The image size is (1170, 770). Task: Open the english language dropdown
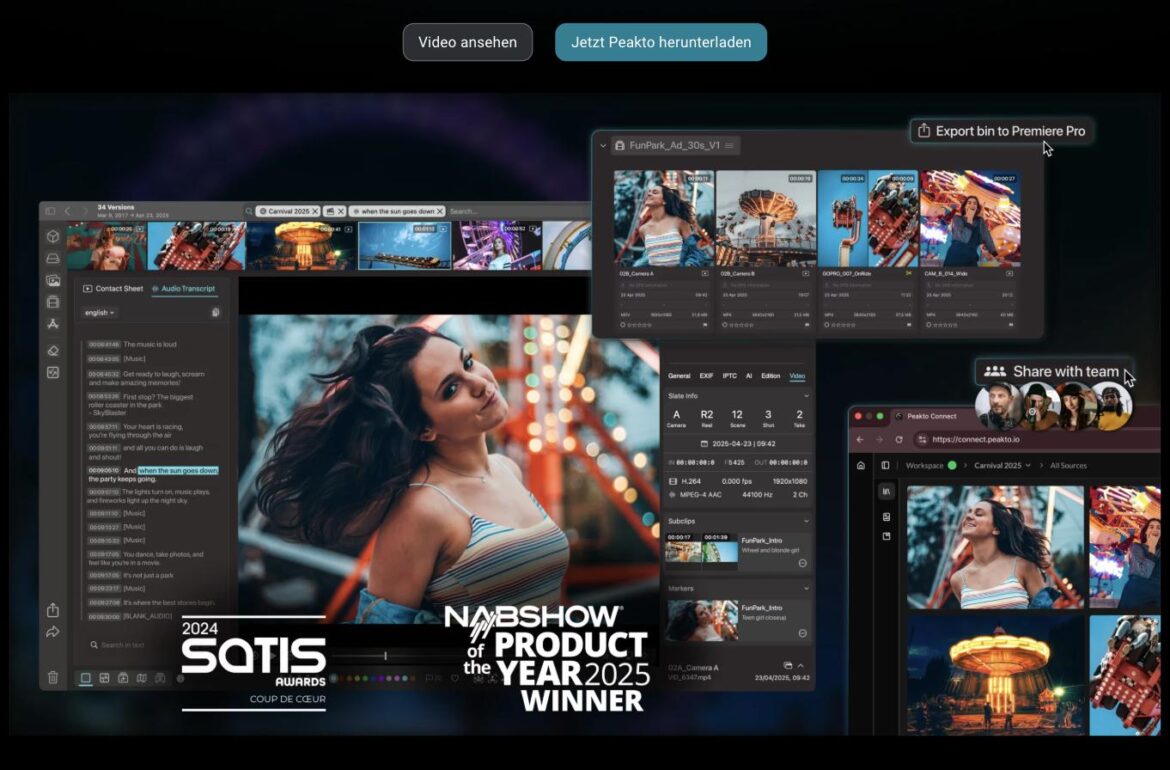point(99,313)
